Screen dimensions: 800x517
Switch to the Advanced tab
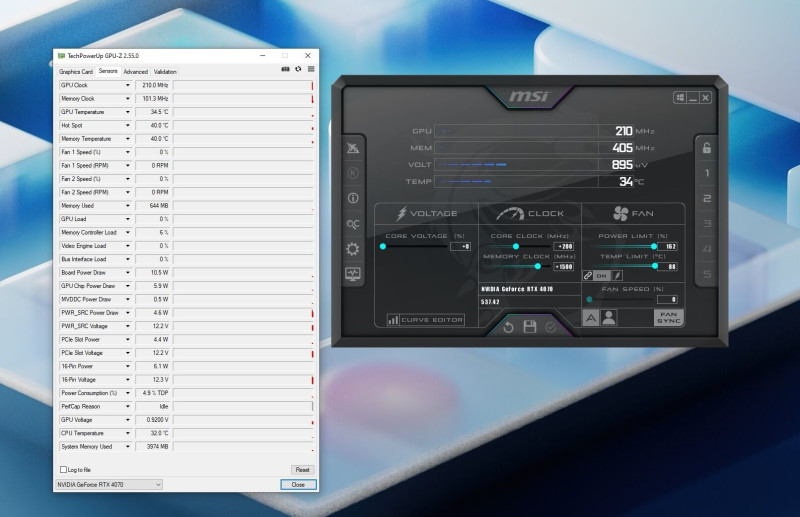(135, 71)
